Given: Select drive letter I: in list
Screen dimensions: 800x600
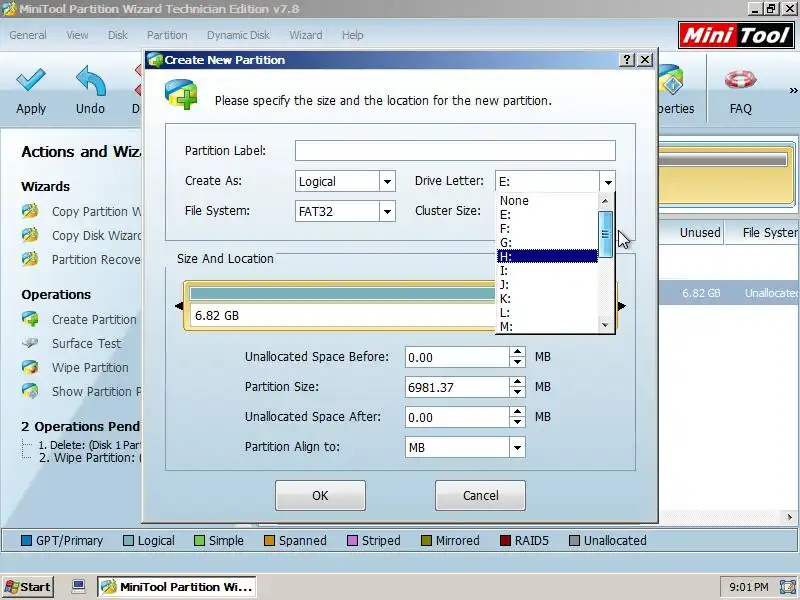Looking at the screenshot, I should click(x=547, y=270).
